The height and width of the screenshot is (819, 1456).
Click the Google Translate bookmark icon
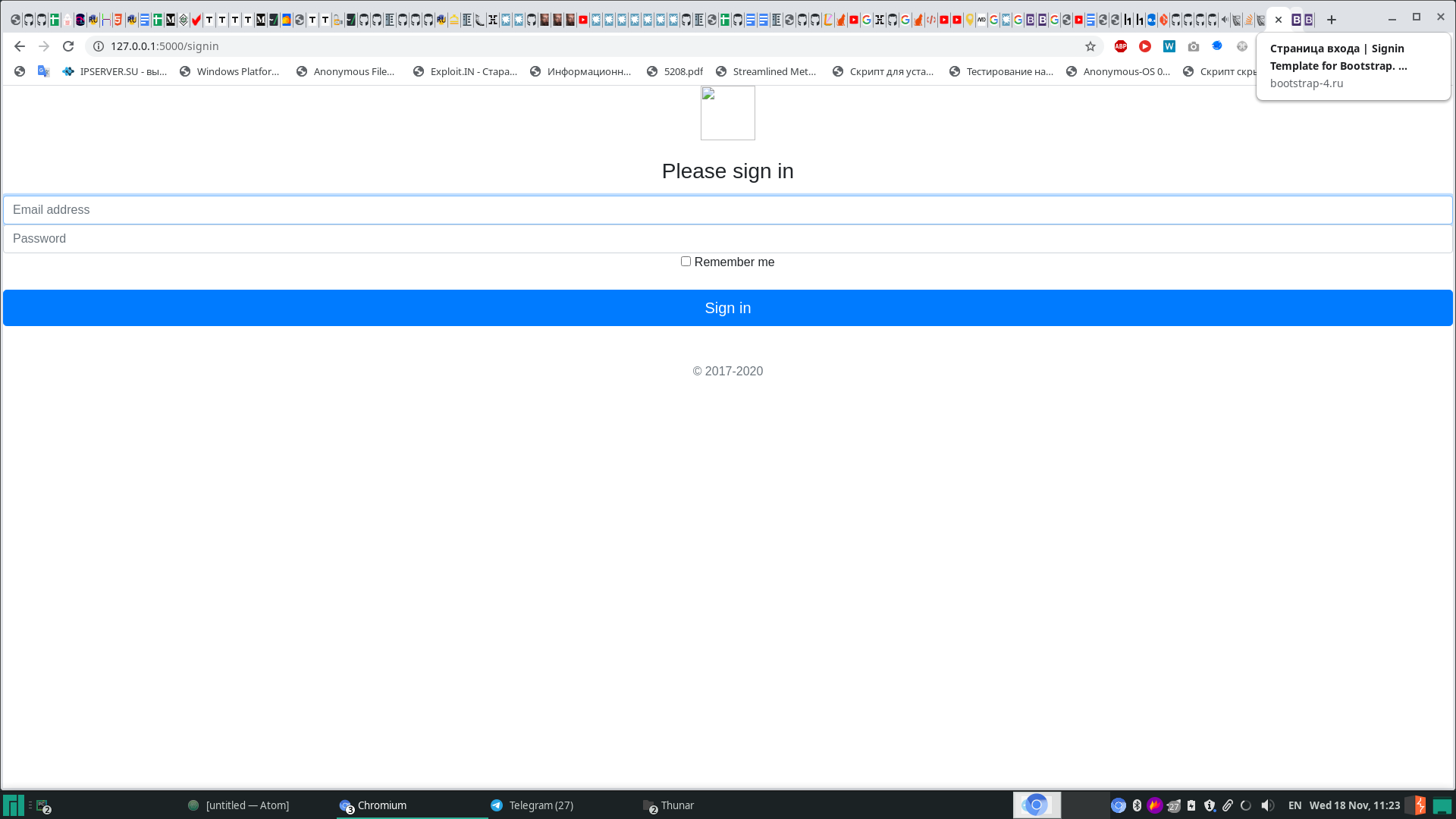[44, 71]
